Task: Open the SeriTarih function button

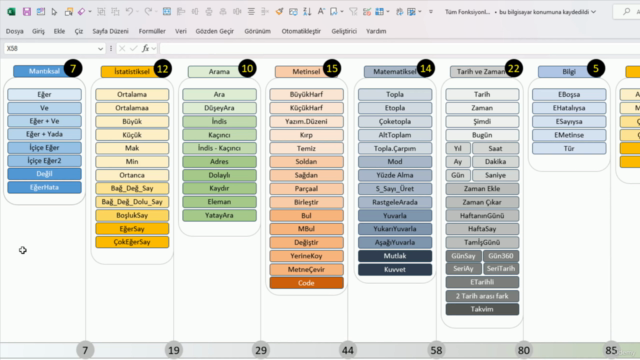Action: pyautogui.click(x=501, y=269)
